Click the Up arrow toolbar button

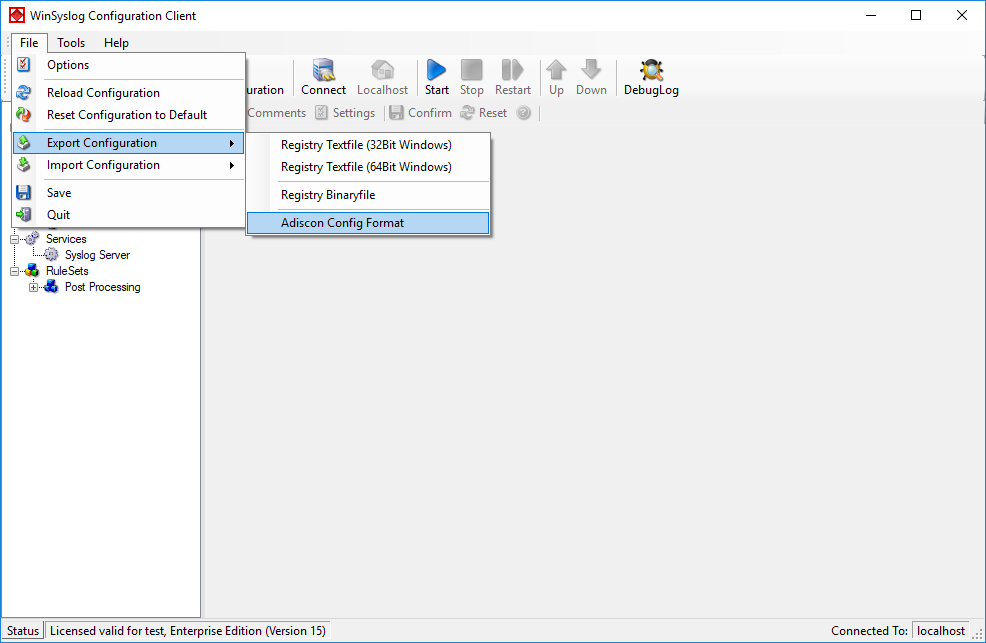pos(556,77)
